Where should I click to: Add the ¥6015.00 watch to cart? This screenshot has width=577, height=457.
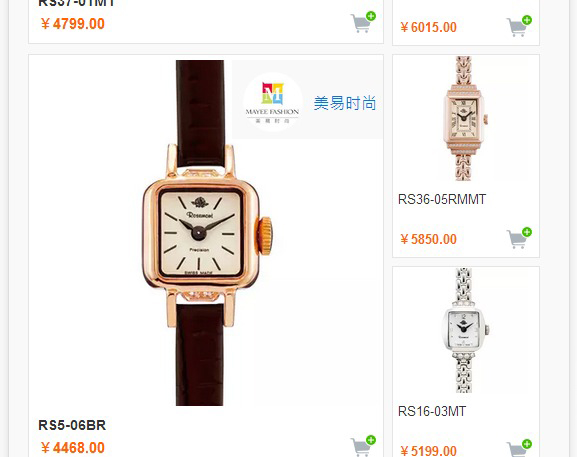tap(519, 26)
